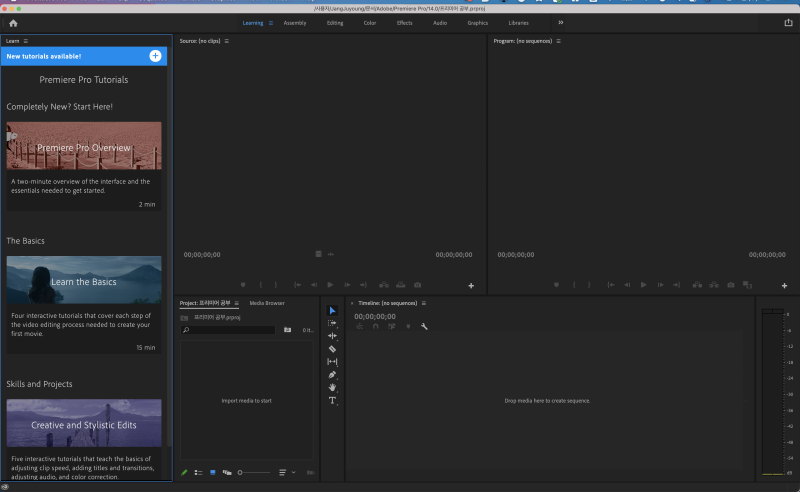
Task: Select the Selection tool arrow
Action: (x=332, y=310)
